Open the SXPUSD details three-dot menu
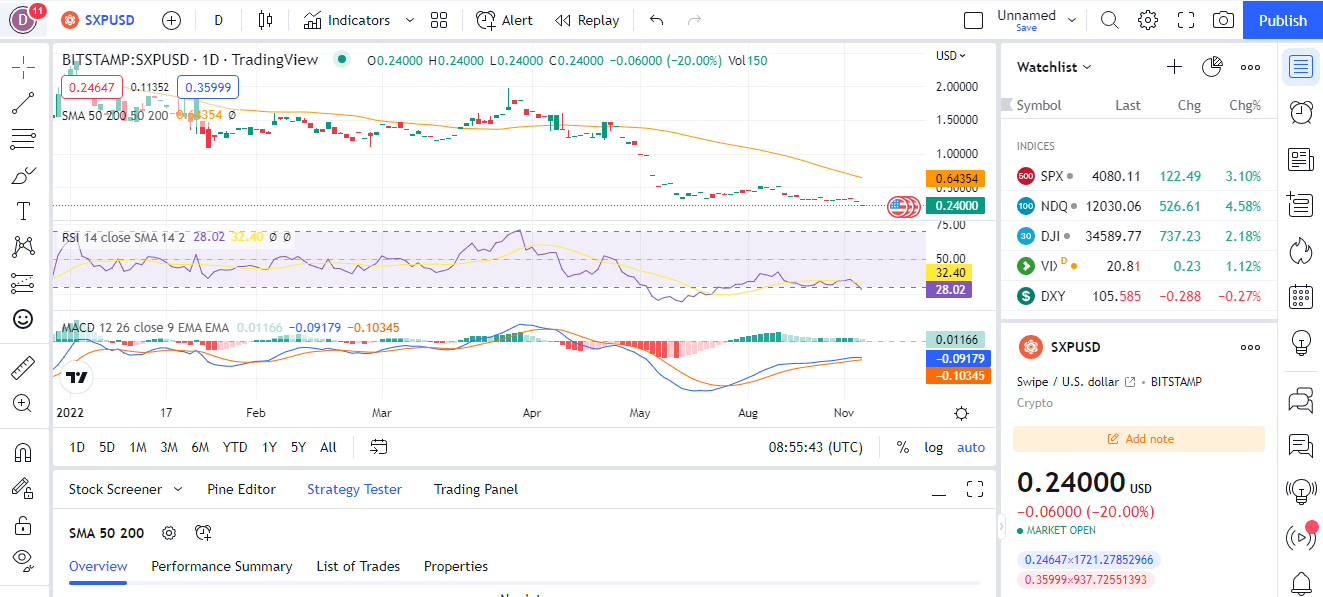 1250,347
